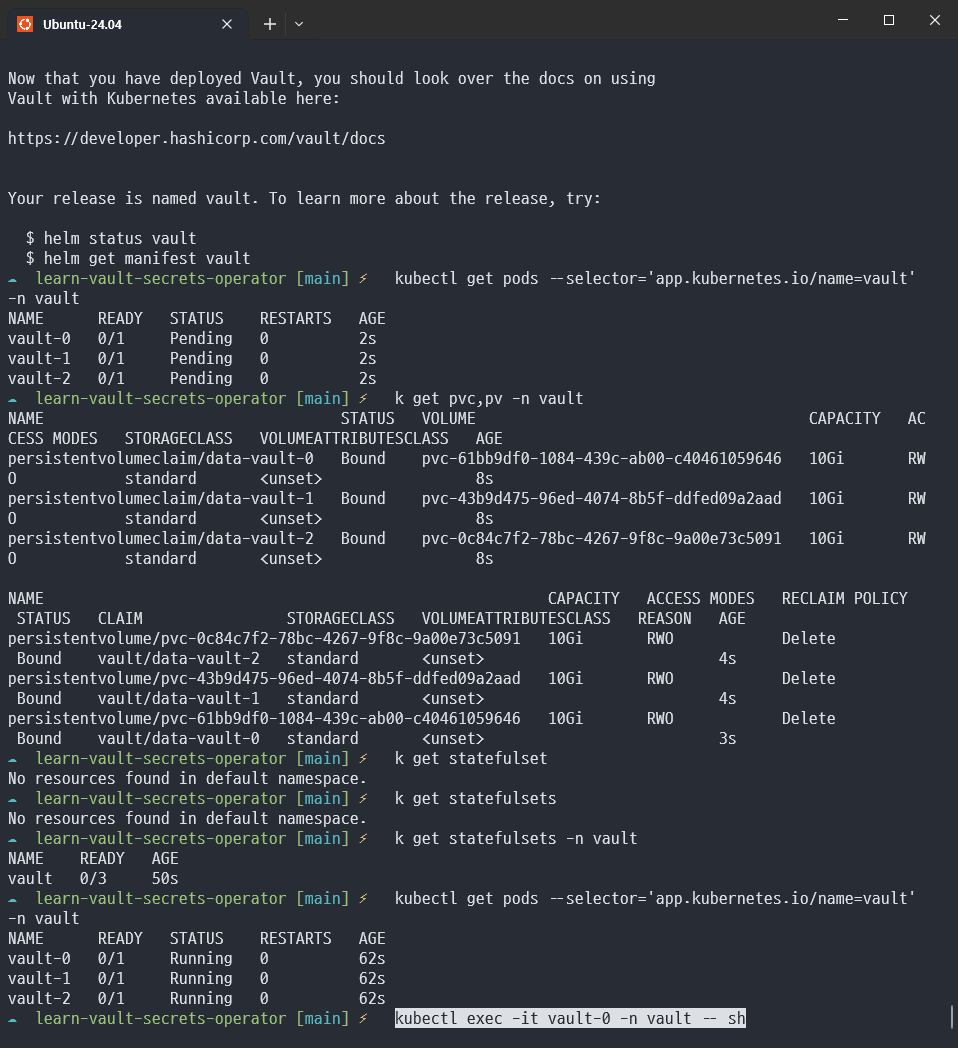Image resolution: width=958 pixels, height=1048 pixels.
Task: Click vault-1 Running row, age 62s
Action: pos(197,978)
